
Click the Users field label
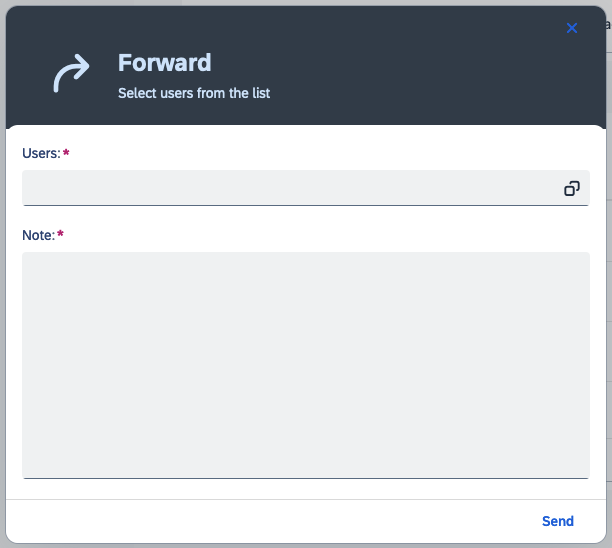[41, 153]
